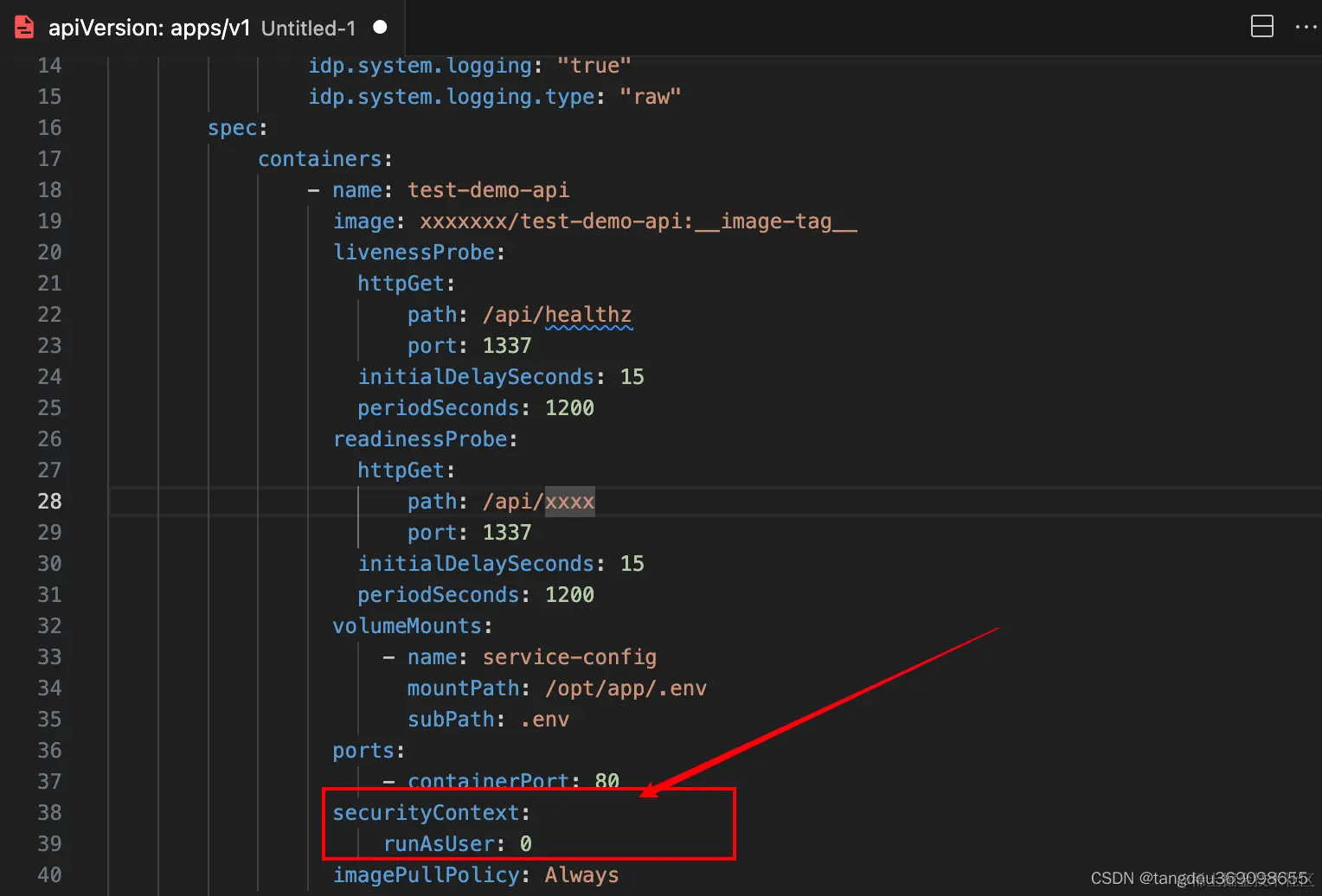Click the 'service-config' name value

tap(569, 657)
